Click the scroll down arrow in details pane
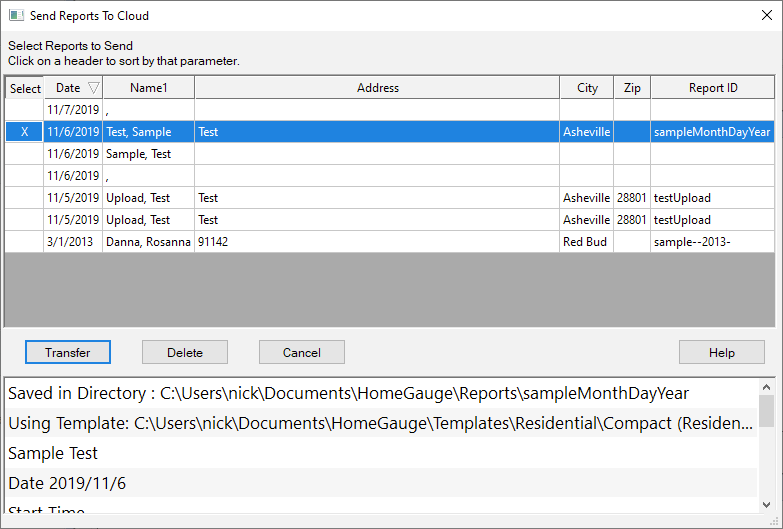 [766, 505]
